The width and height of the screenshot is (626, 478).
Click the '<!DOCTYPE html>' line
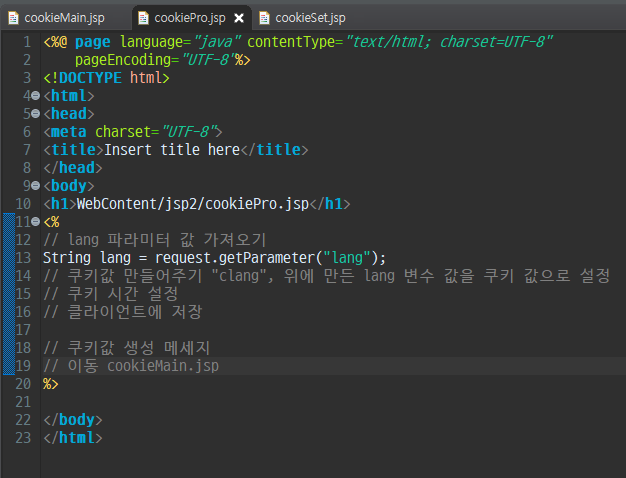106,77
